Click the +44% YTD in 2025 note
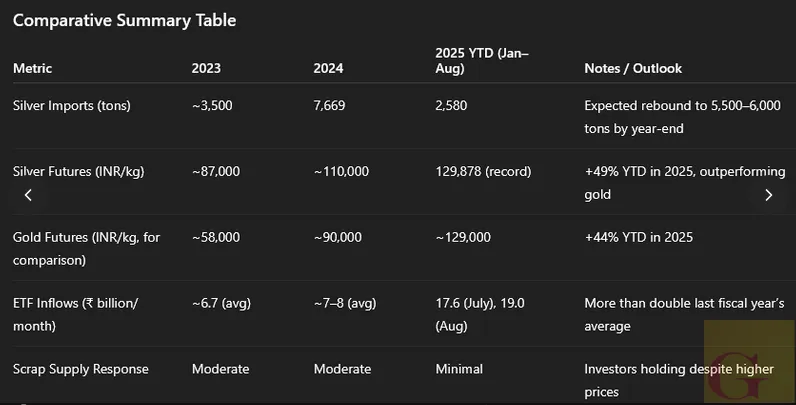796x405 pixels. [x=639, y=238]
